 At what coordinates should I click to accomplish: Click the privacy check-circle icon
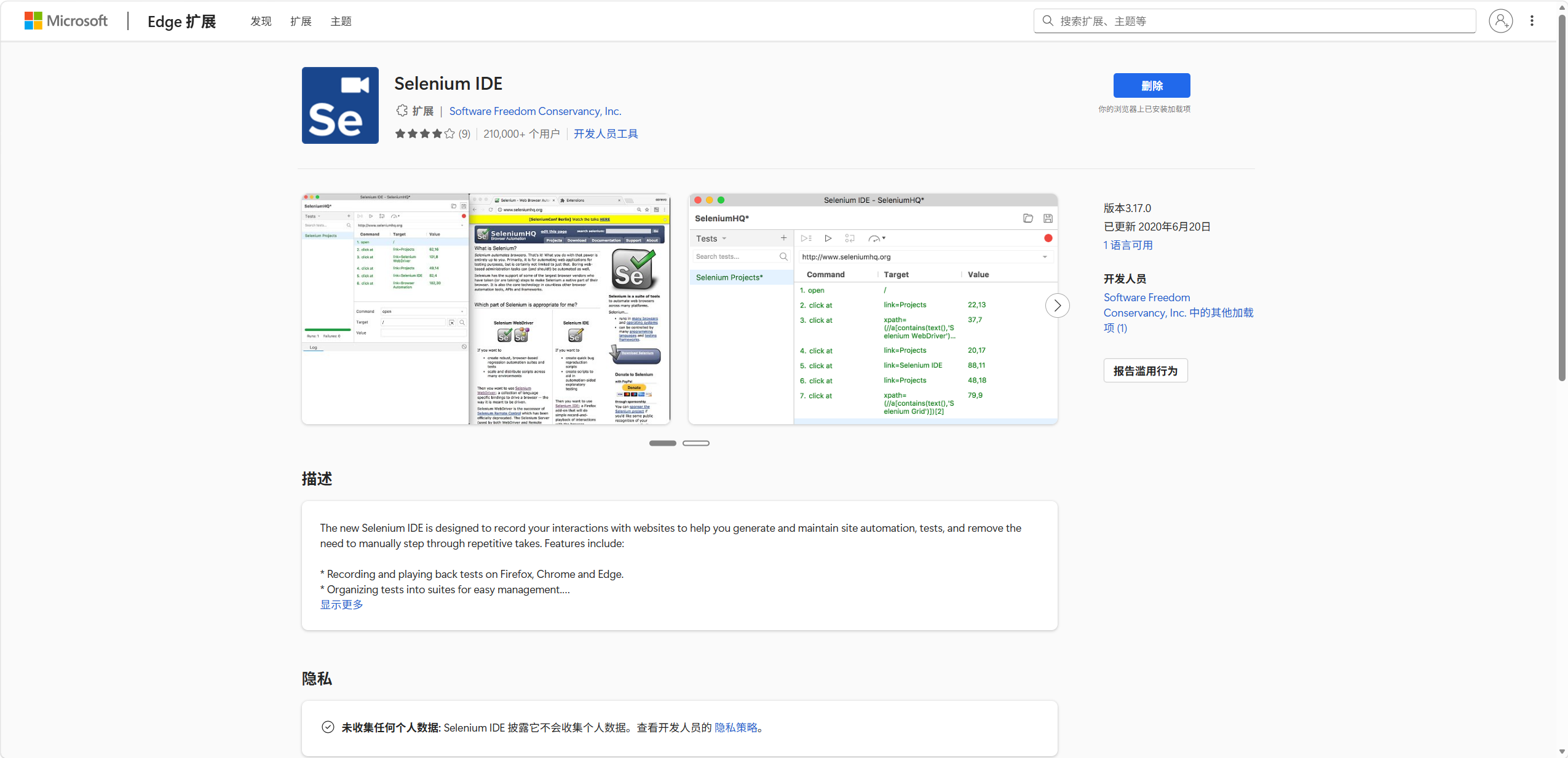pyautogui.click(x=328, y=727)
